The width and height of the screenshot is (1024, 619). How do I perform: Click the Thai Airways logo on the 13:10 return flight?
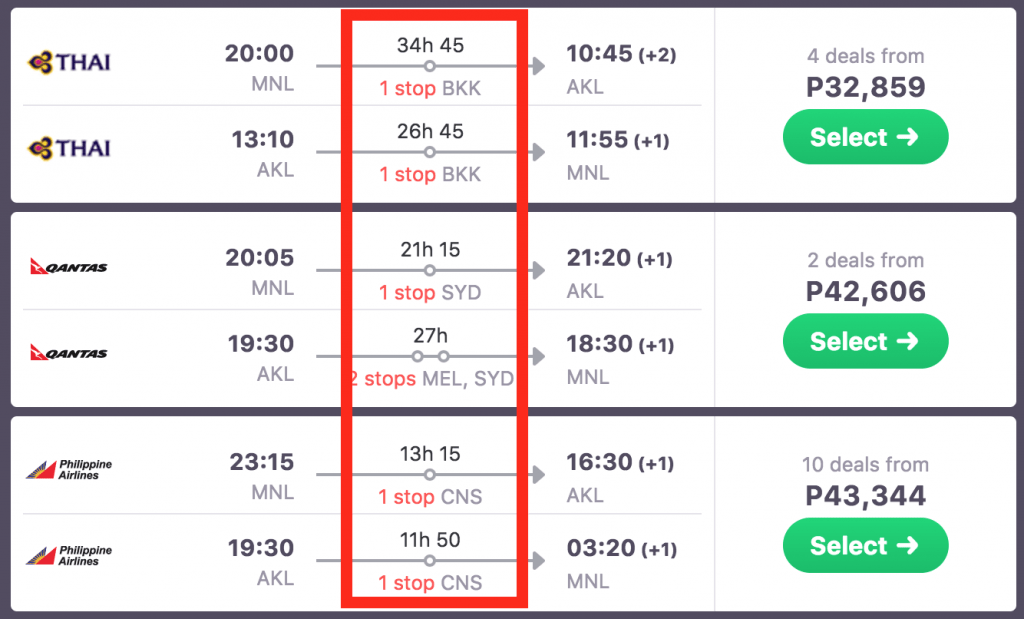[69, 149]
